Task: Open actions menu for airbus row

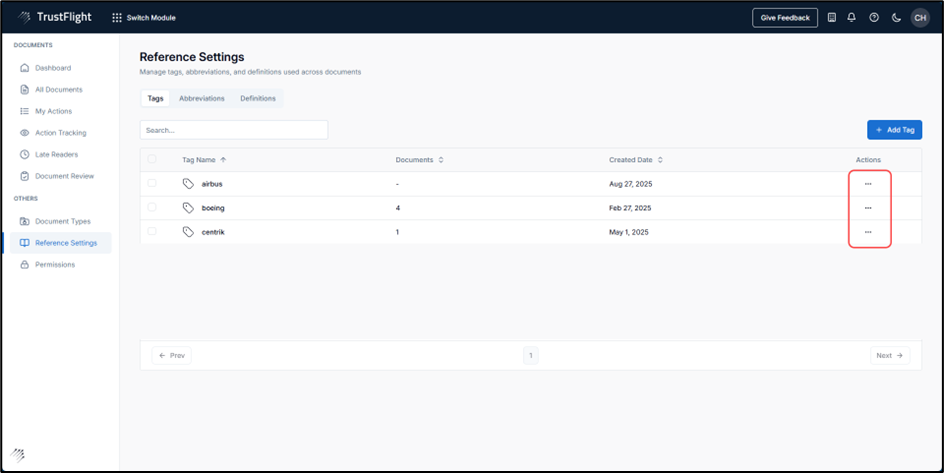Action: 868,184
